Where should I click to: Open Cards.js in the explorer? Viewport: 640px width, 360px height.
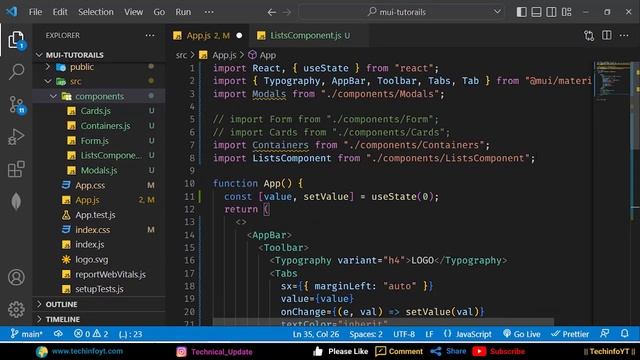[96, 111]
